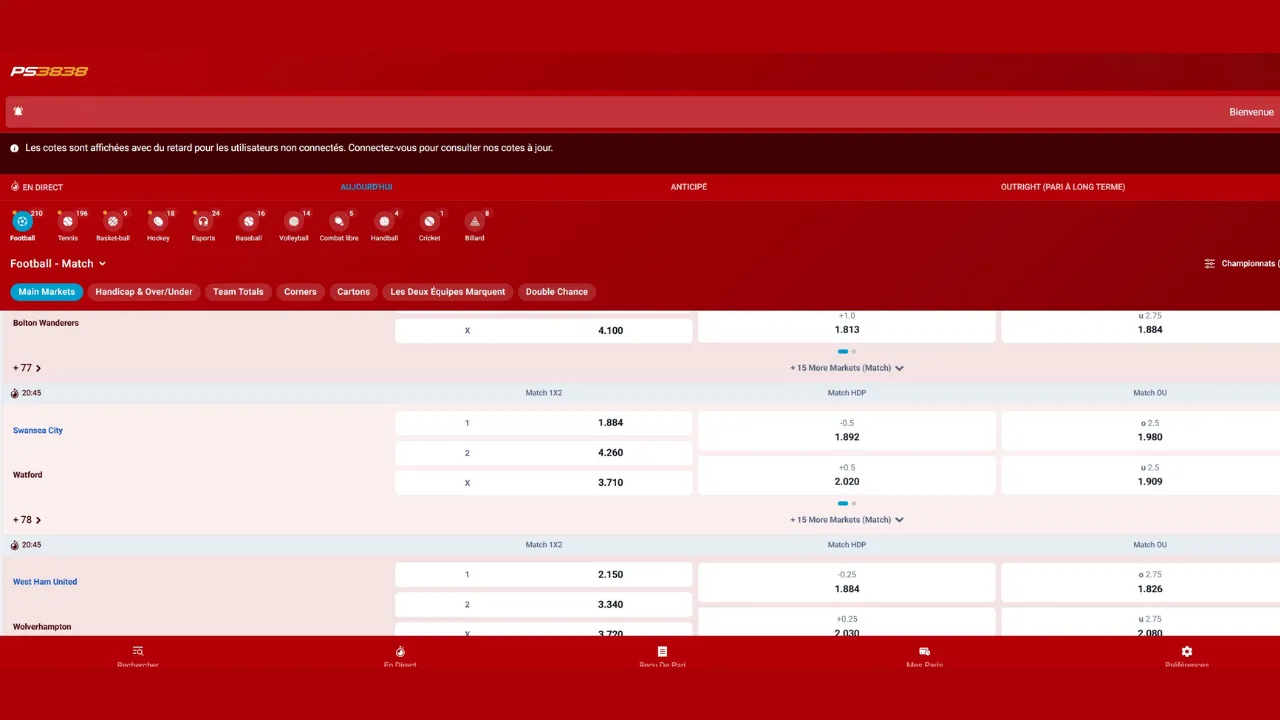
Task: Select West Ham -0.25 handicap at 1.884
Action: coord(847,583)
